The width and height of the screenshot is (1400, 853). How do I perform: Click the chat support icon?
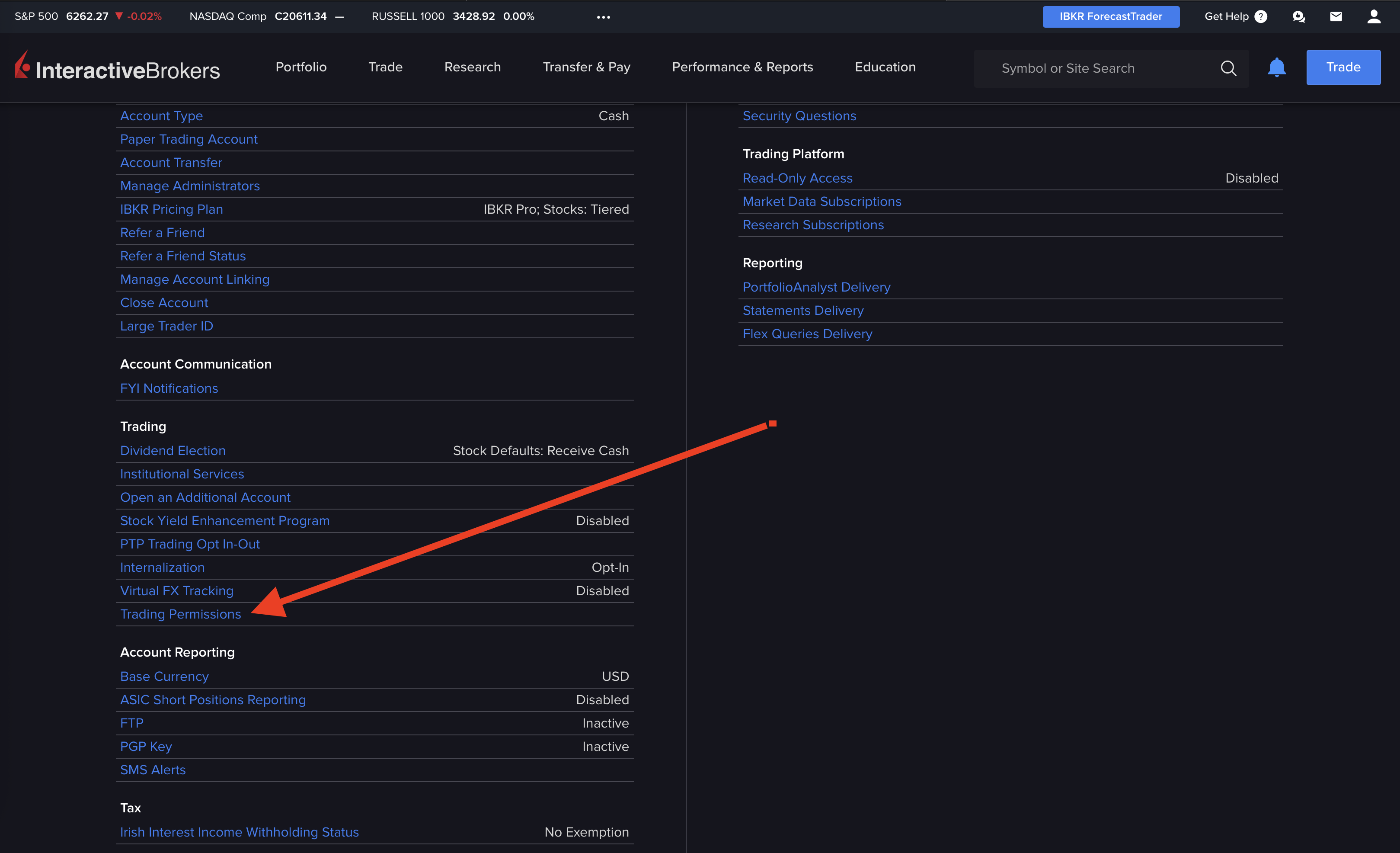(x=1298, y=16)
